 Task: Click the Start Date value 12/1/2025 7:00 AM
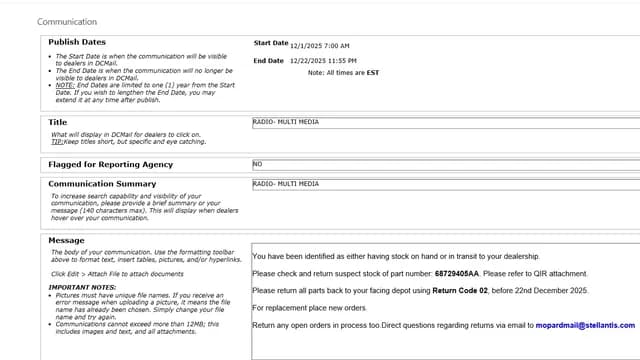320,46
